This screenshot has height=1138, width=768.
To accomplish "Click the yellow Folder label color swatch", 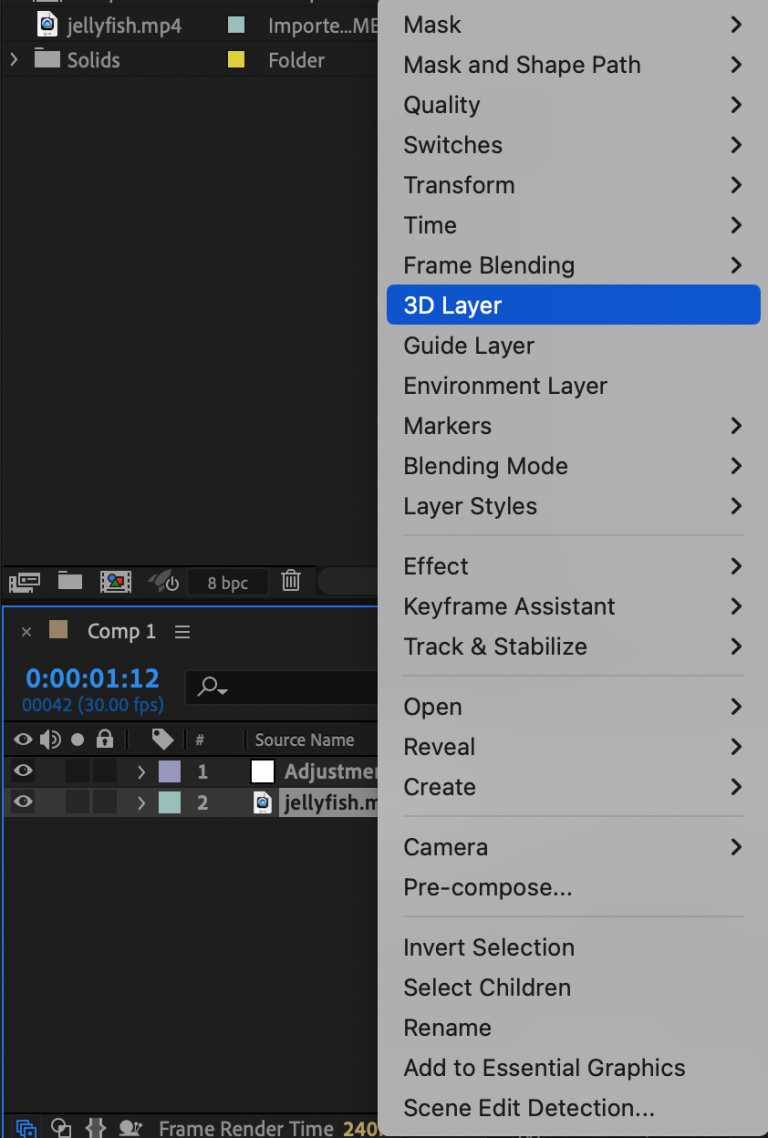I will click(236, 60).
